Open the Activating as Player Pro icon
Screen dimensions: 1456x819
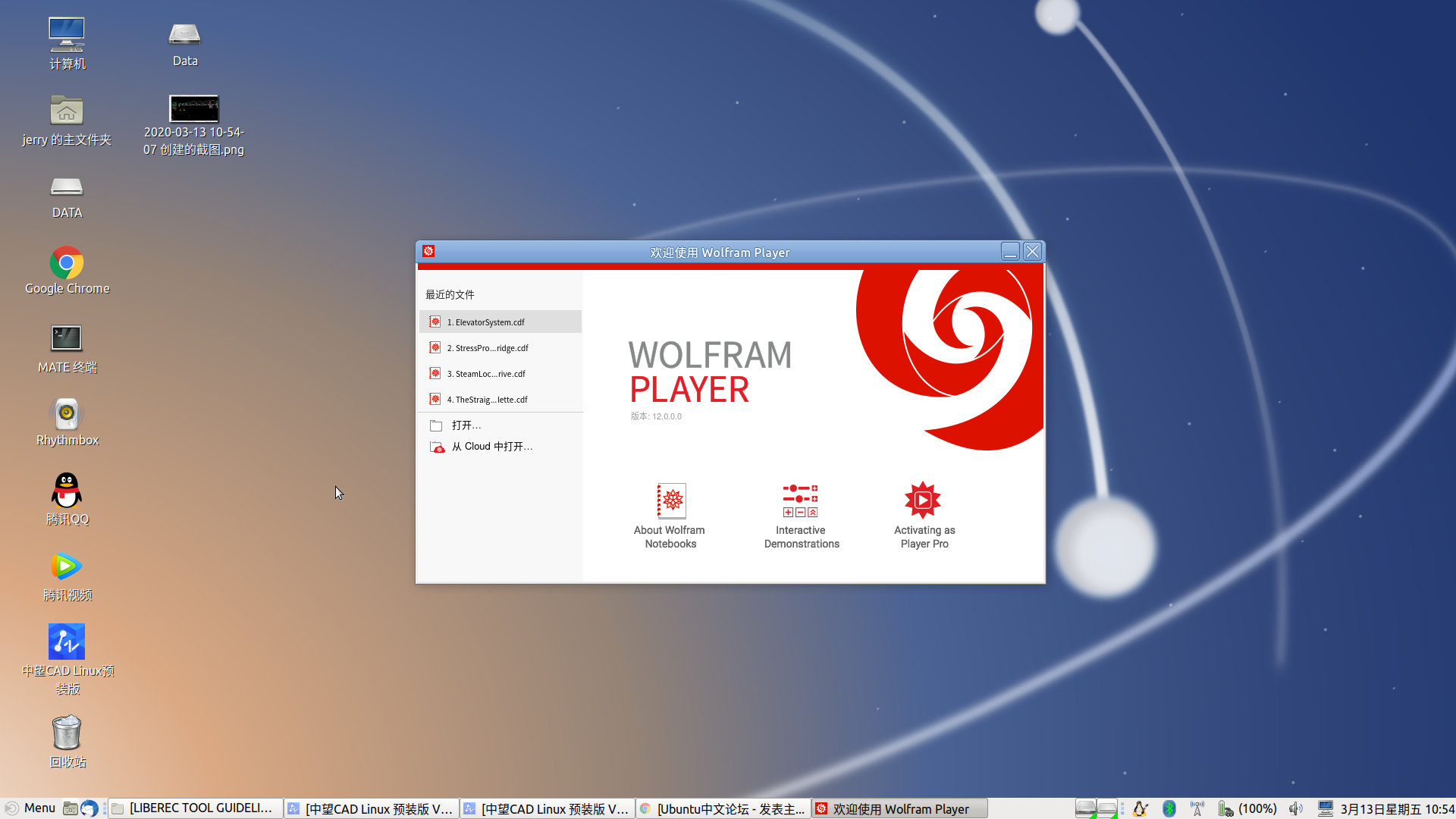pyautogui.click(x=924, y=516)
